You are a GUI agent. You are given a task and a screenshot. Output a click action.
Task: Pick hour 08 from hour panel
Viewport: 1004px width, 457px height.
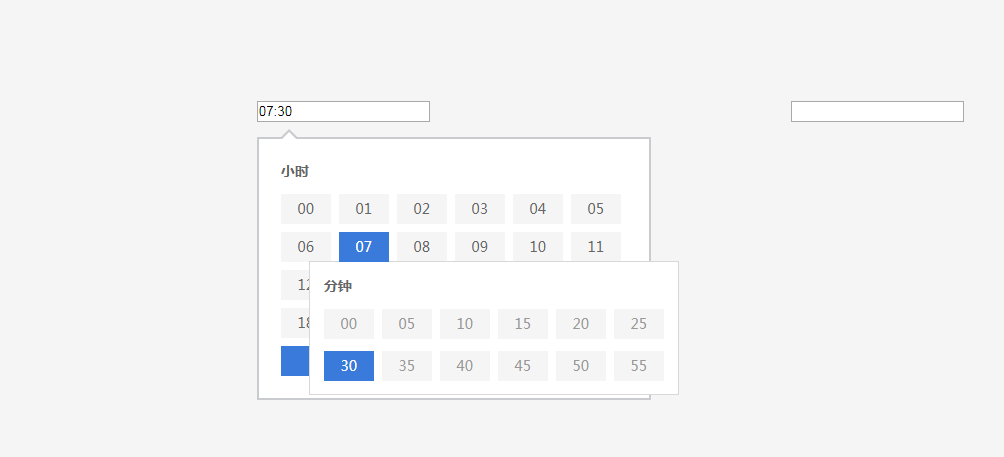[421, 246]
